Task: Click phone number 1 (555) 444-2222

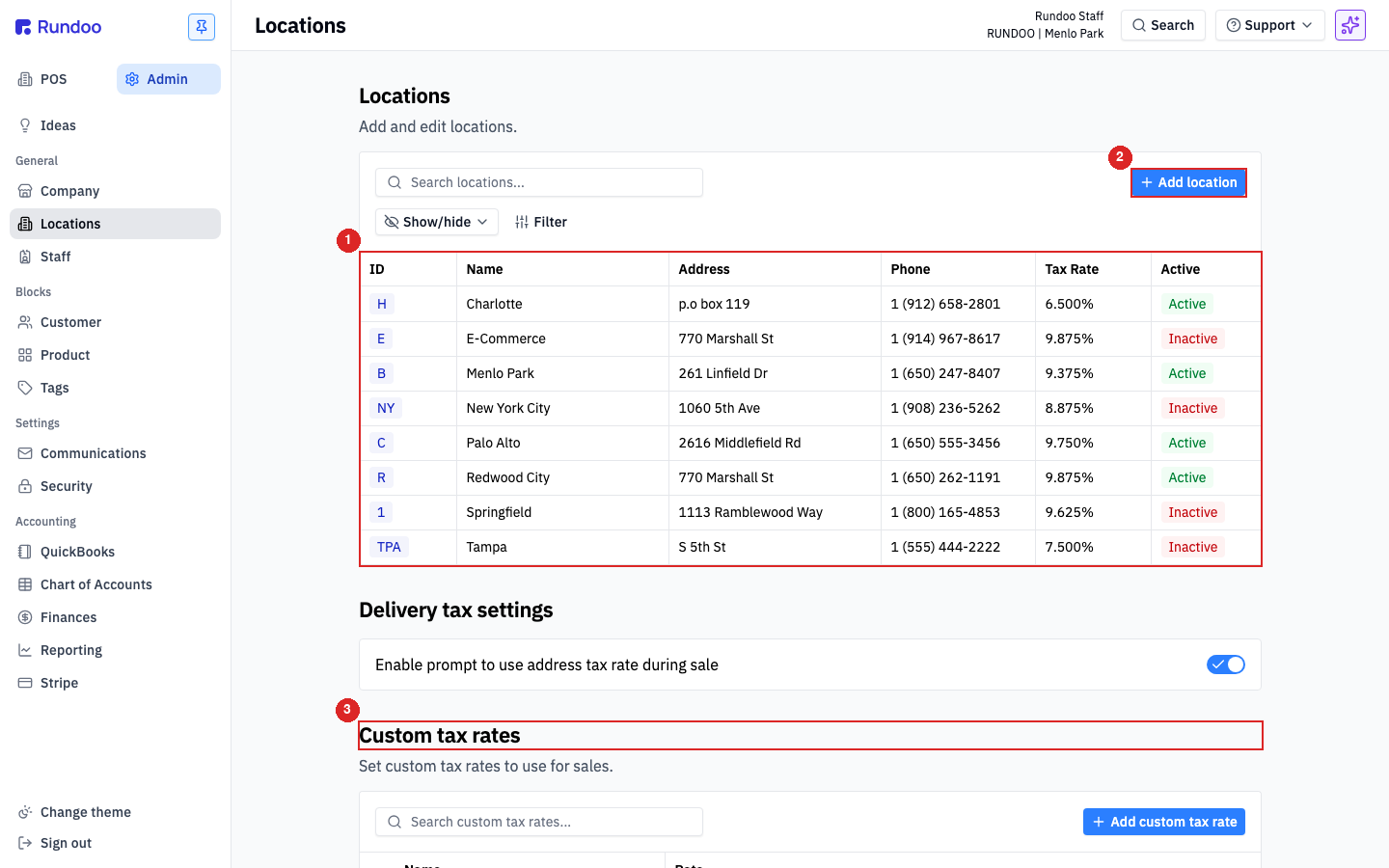Action: point(945,547)
